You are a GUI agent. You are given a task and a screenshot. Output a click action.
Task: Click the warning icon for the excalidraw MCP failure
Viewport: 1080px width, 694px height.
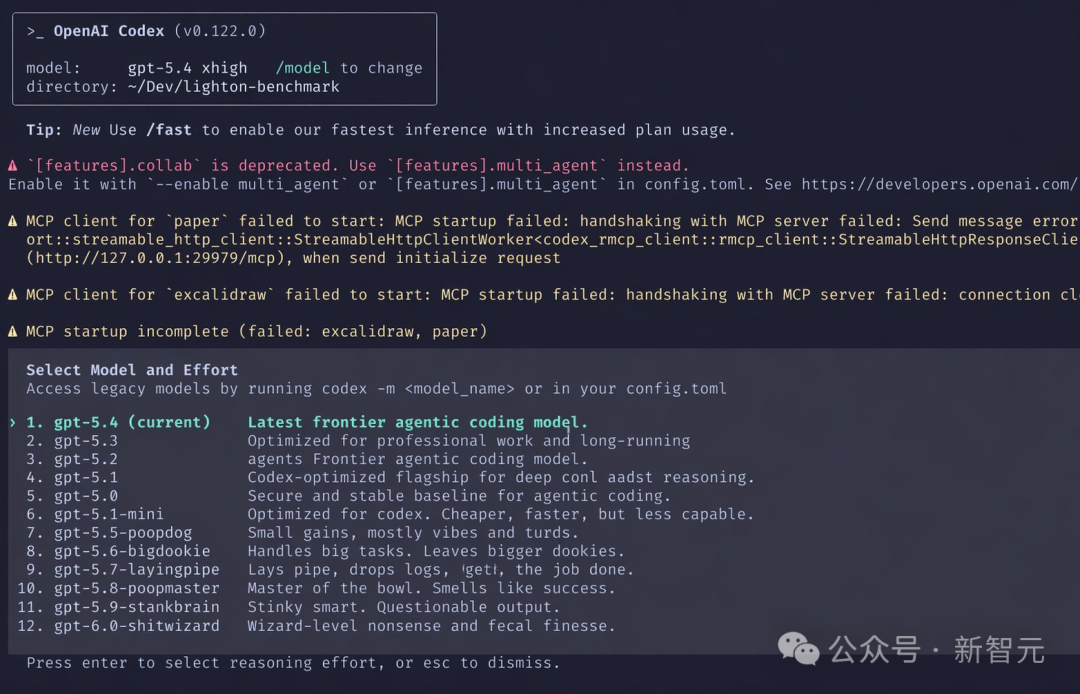(12, 294)
